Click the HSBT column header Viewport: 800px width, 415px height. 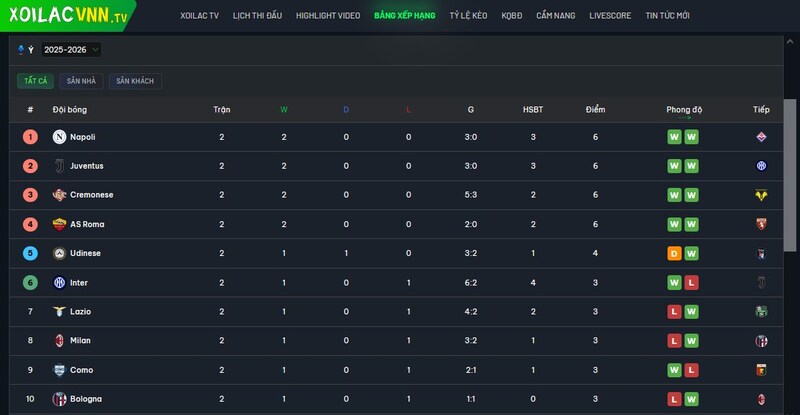click(533, 109)
